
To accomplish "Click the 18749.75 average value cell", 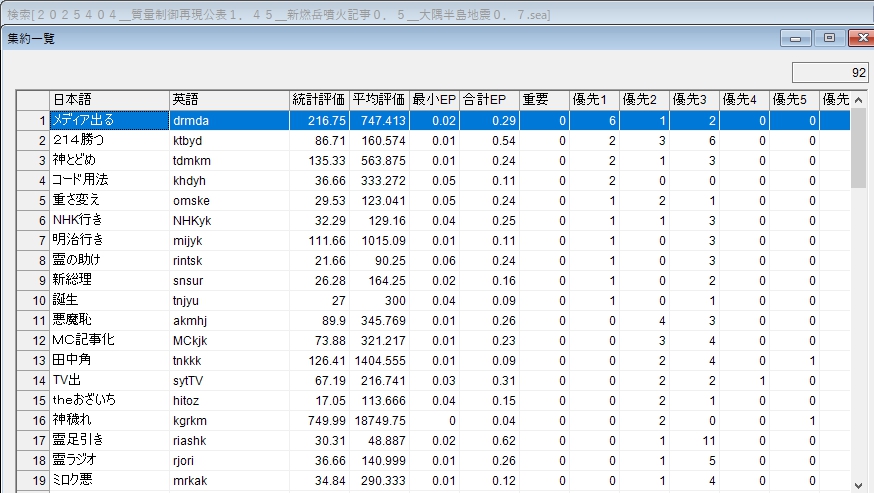I will click(380, 420).
